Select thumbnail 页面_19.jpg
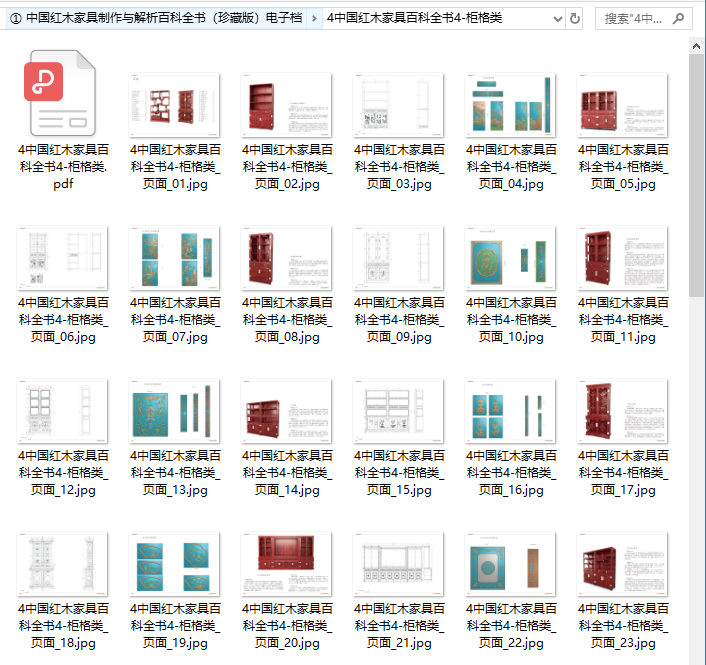Image resolution: width=706 pixels, height=665 pixels. point(174,565)
